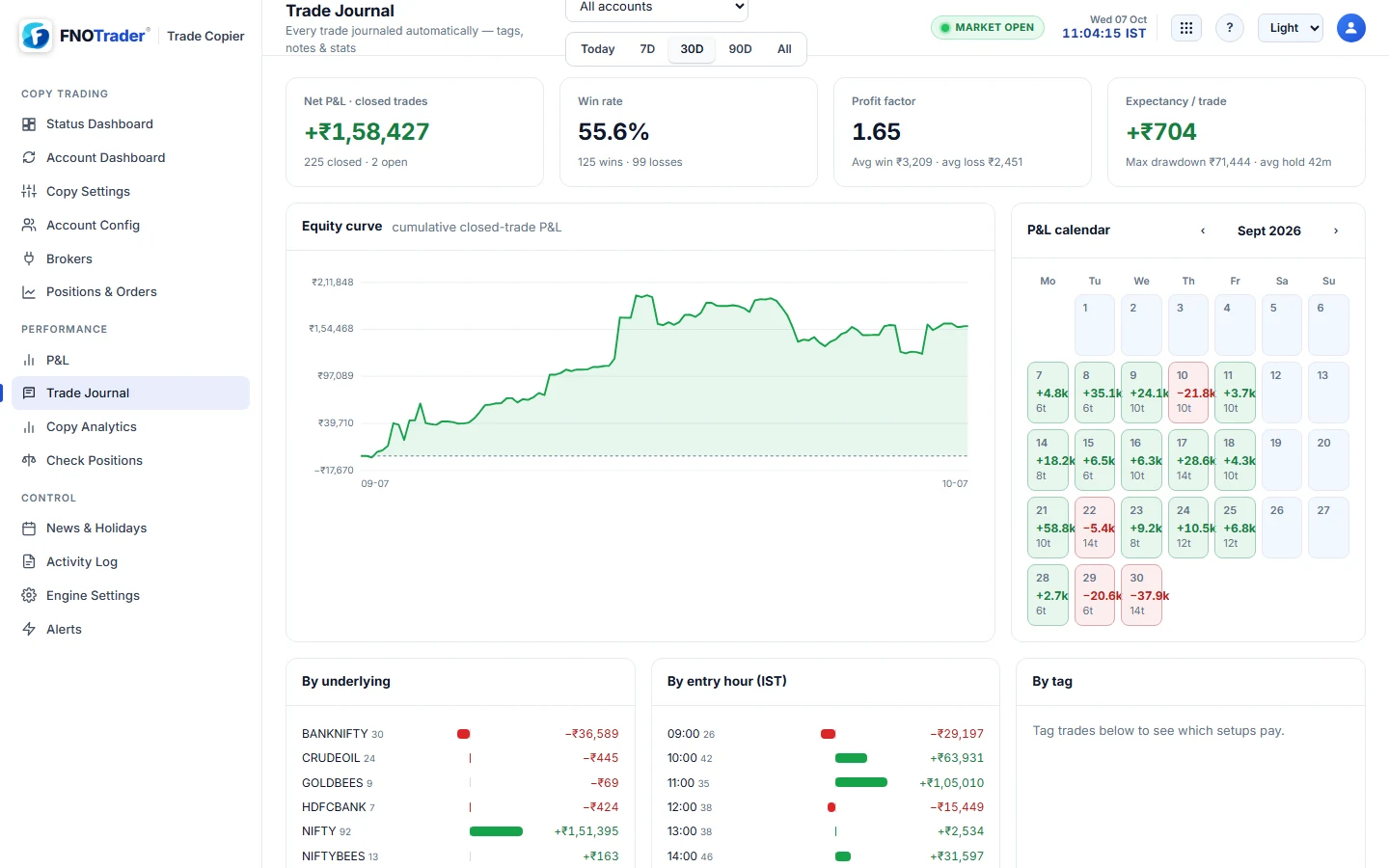Open Account Config page

pyautogui.click(x=130, y=226)
